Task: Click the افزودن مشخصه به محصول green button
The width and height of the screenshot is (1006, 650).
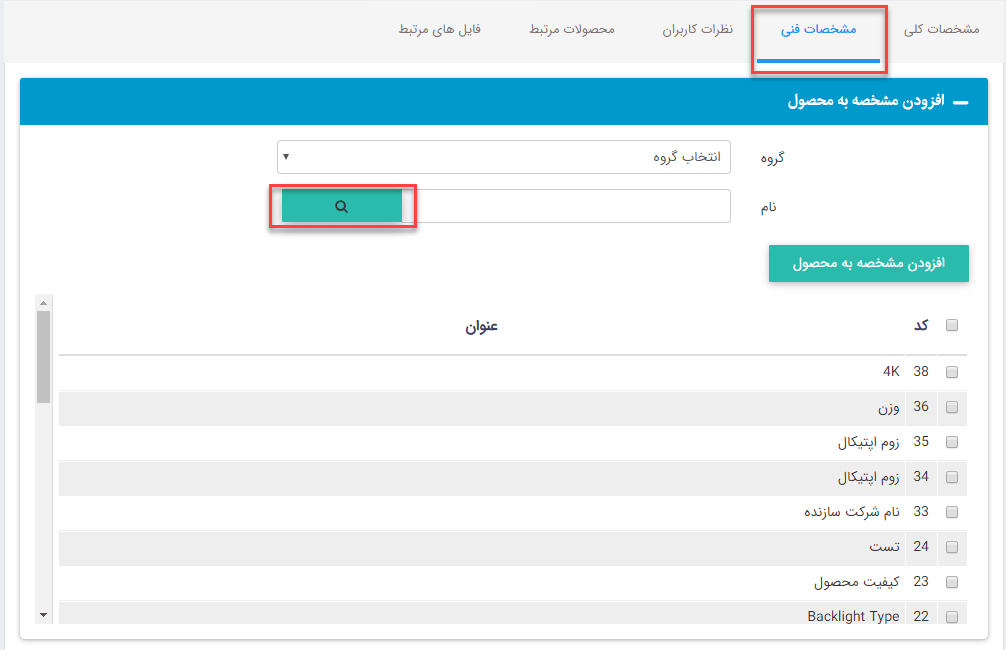Action: tap(868, 263)
